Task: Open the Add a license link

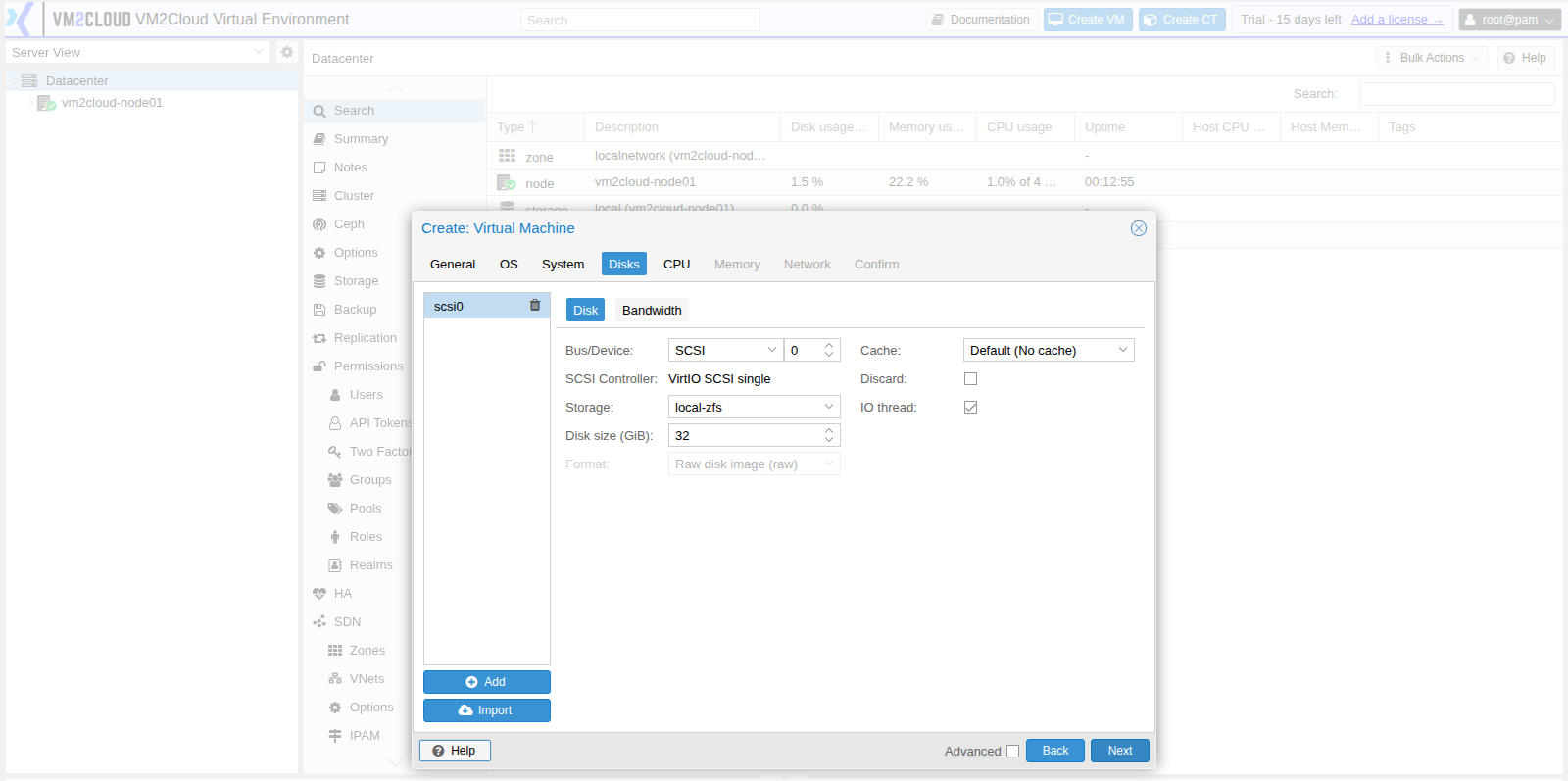Action: point(1396,20)
